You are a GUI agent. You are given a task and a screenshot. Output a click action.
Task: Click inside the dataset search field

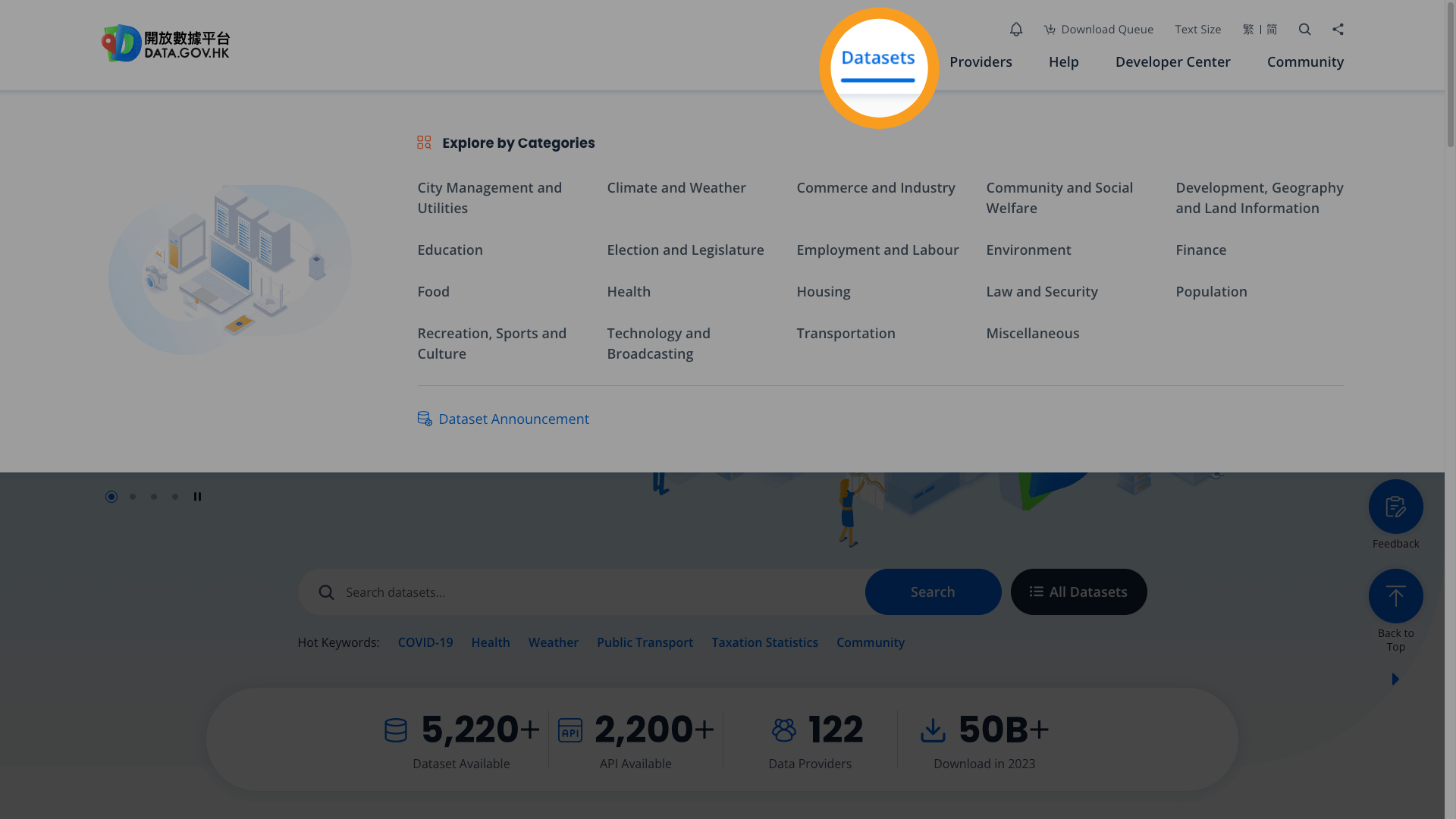pyautogui.click(x=531, y=591)
